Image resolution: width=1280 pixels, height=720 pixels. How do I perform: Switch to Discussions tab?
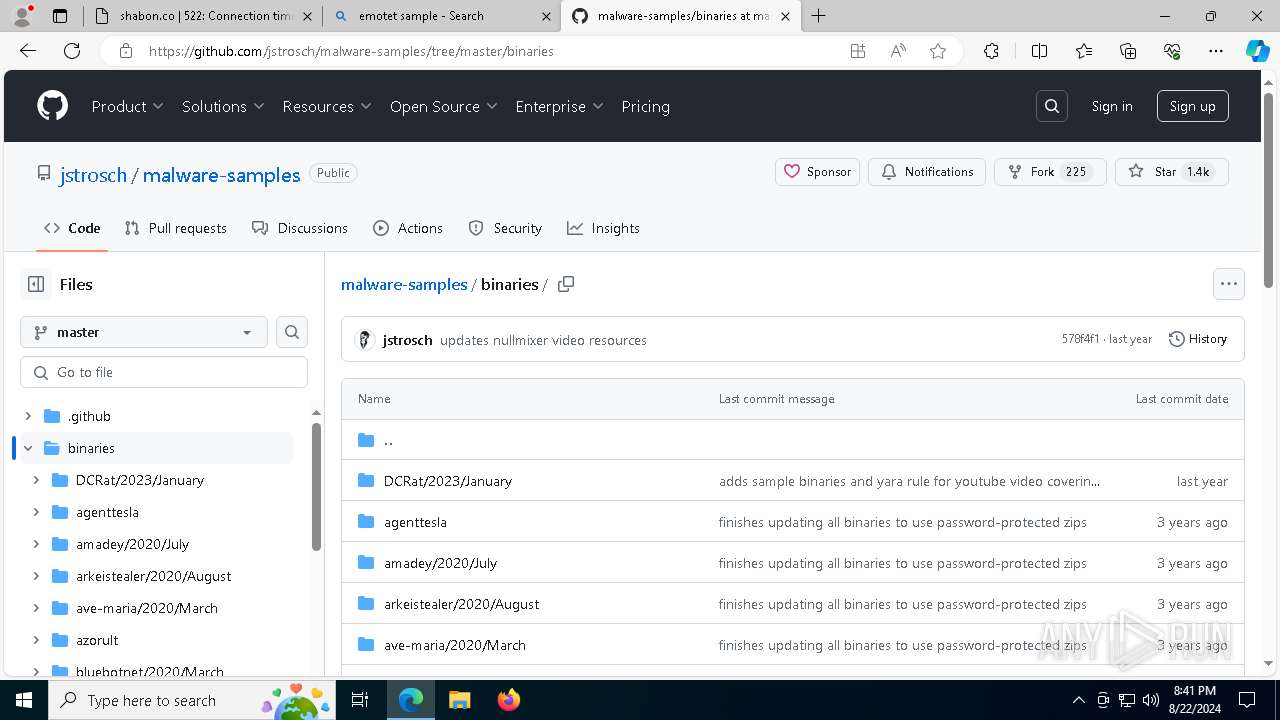pyautogui.click(x=300, y=228)
